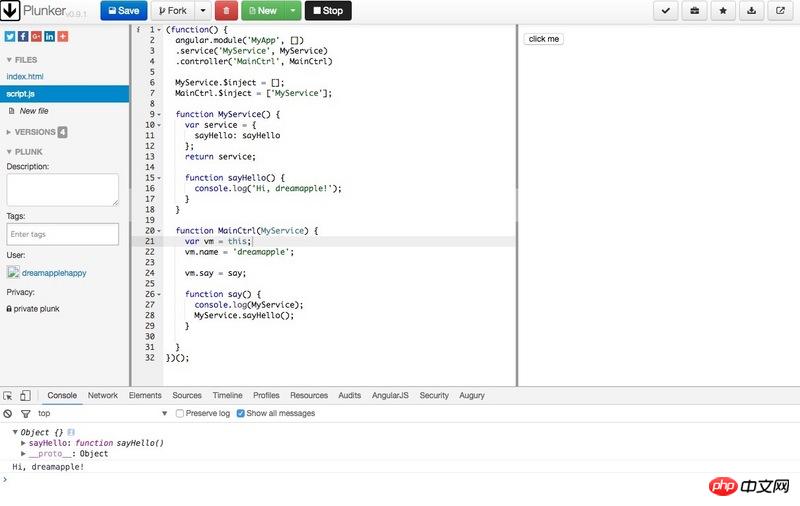
Task: Clear console with the ban icon
Action: coord(8,413)
